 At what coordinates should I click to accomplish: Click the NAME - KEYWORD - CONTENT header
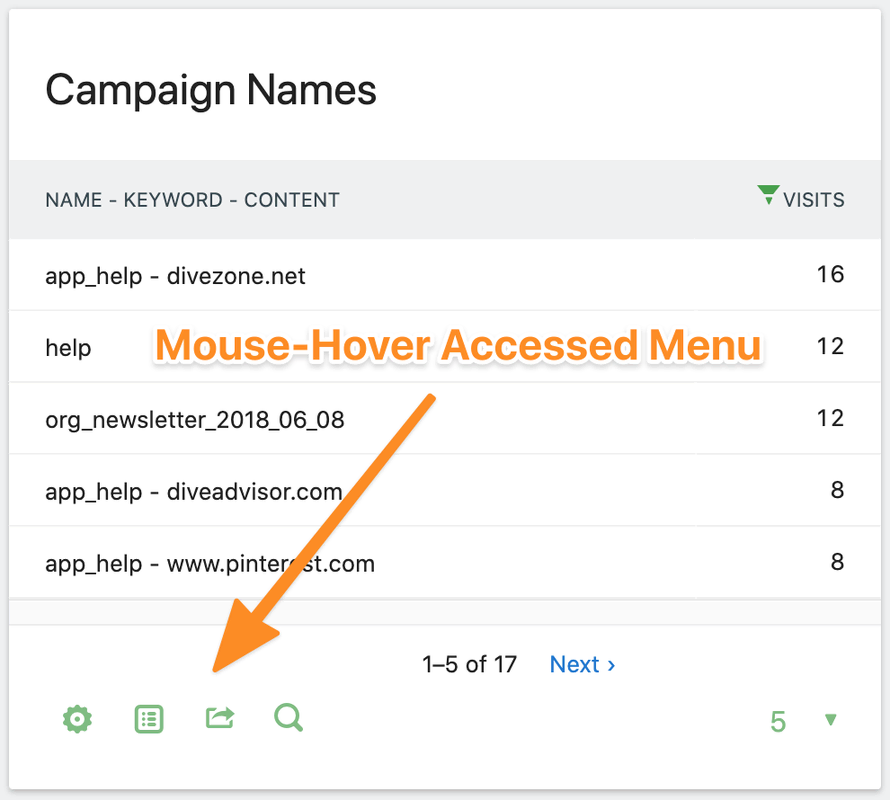click(x=192, y=200)
